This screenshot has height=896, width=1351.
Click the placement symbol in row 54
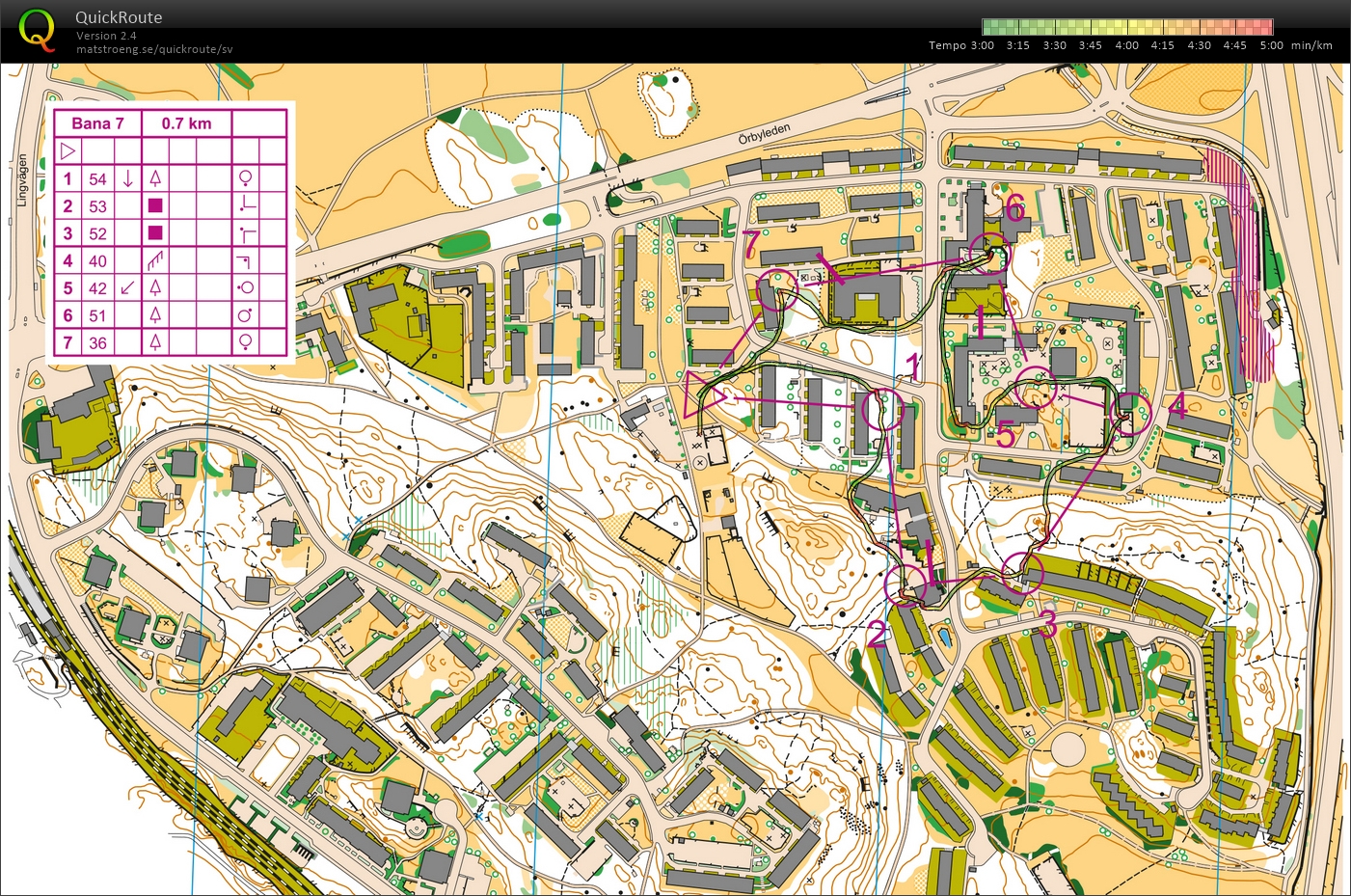click(246, 178)
